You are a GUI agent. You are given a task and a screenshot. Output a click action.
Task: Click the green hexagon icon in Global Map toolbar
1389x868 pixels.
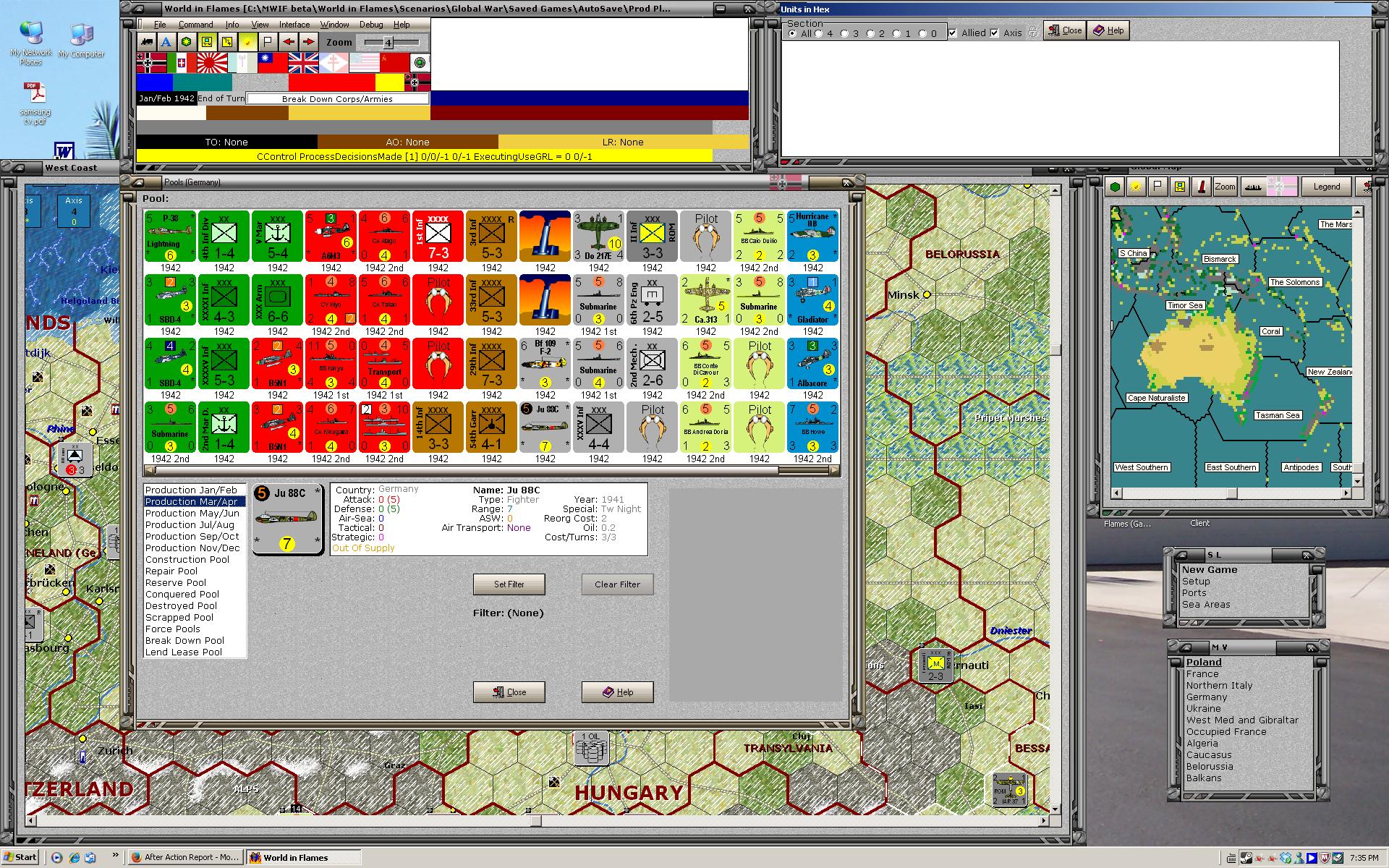1116,187
